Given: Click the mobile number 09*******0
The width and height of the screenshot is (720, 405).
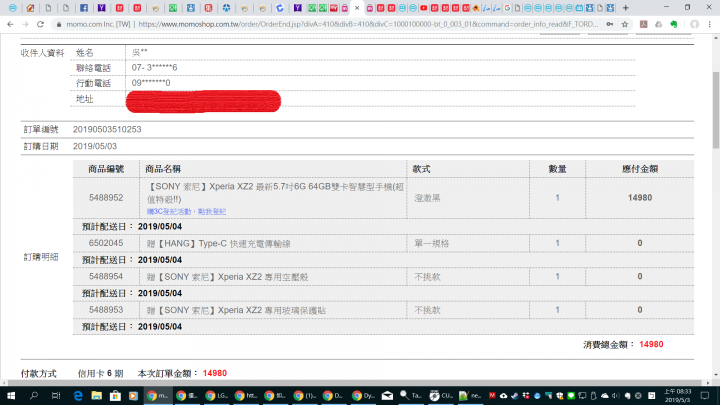Looking at the screenshot, I should click(x=151, y=83).
